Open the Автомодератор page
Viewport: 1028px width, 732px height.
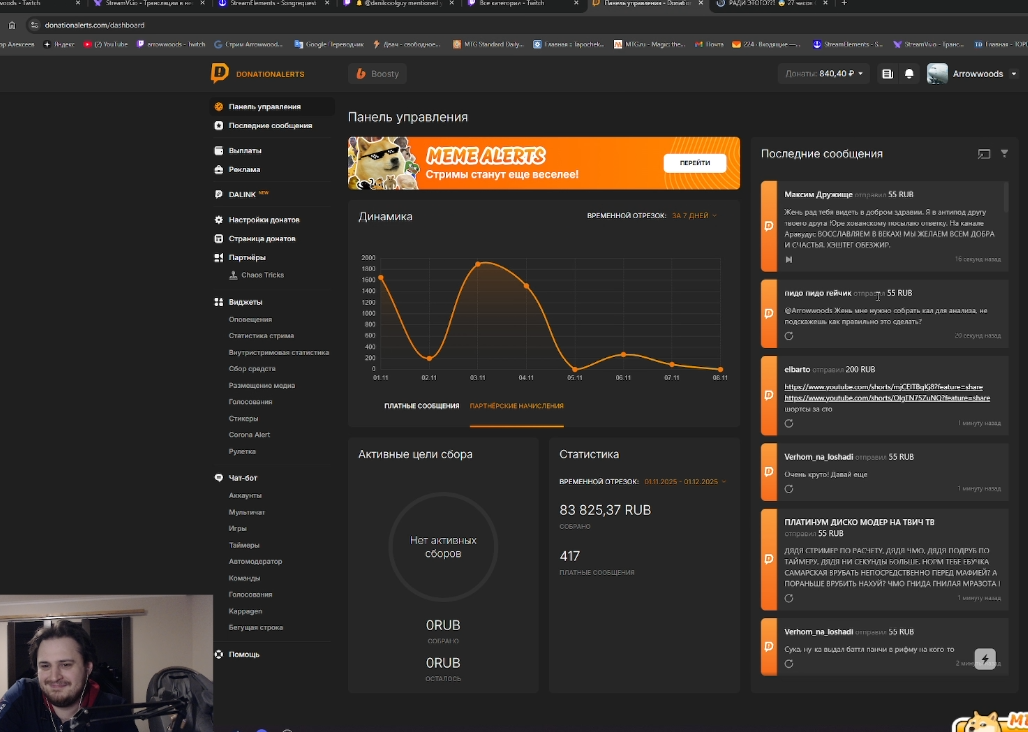click(255, 562)
